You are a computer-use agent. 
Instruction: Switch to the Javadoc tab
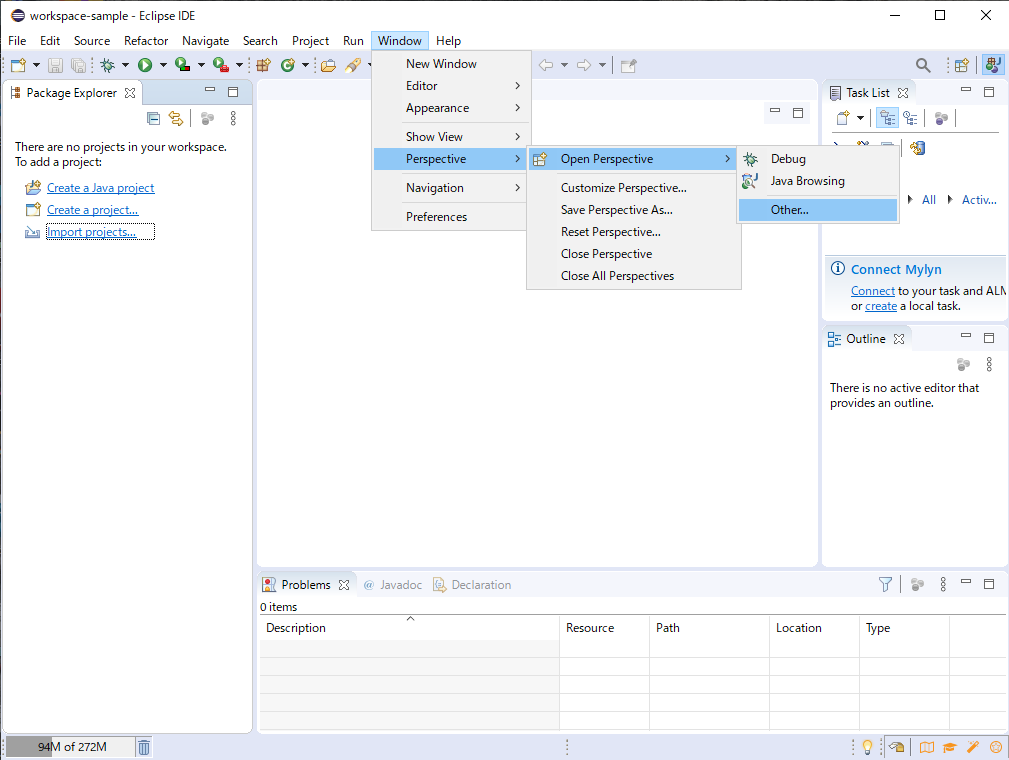click(400, 585)
